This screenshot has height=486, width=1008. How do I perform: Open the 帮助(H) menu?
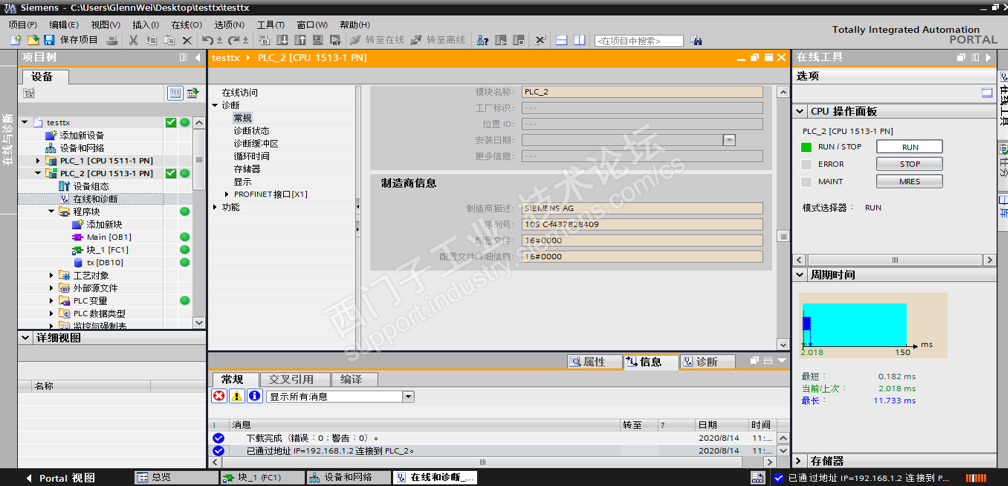coord(355,25)
